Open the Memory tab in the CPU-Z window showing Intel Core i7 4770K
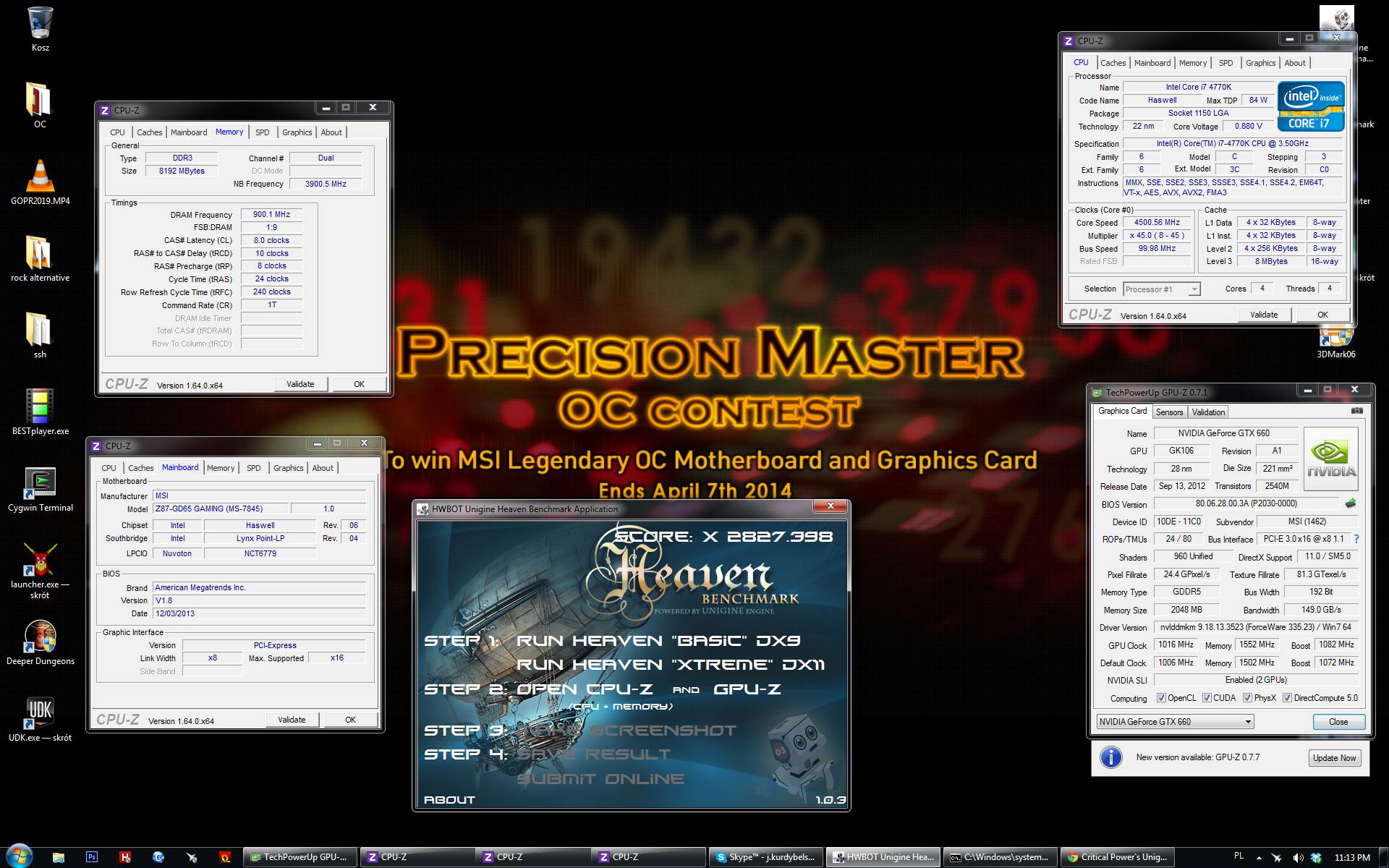Screen dimensions: 1389x868 coord(1192,63)
